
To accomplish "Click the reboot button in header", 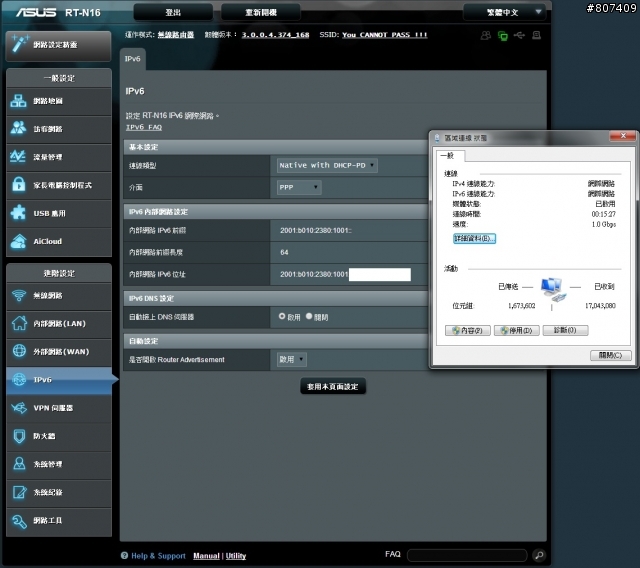I will 260,12.
